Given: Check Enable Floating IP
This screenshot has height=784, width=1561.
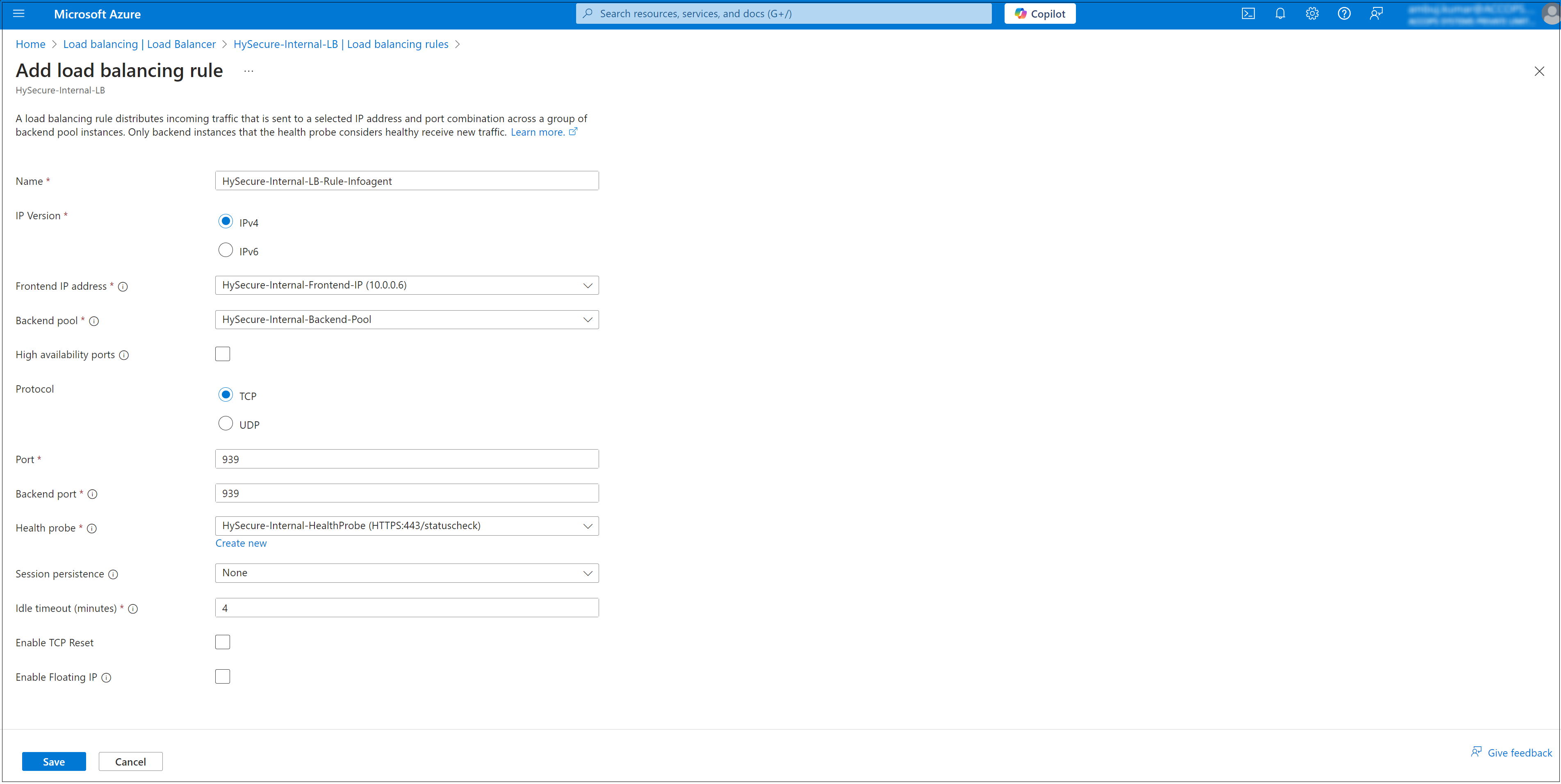Looking at the screenshot, I should (x=222, y=676).
